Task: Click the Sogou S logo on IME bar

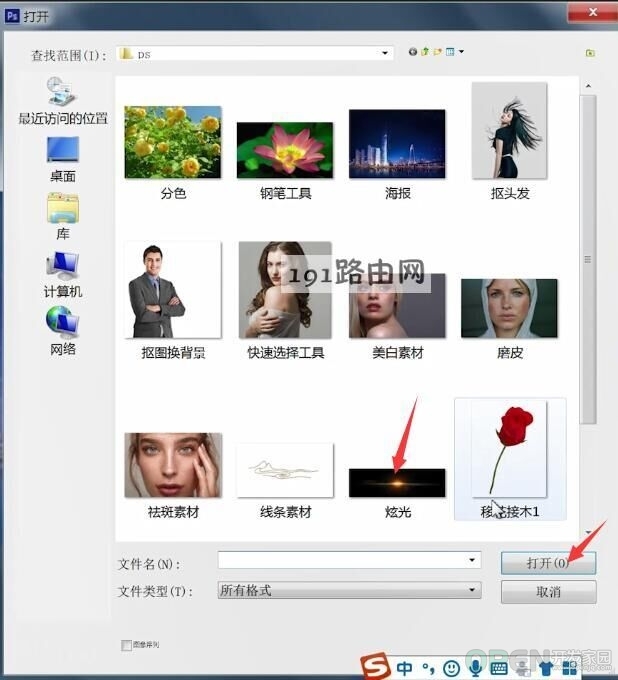Action: click(376, 666)
